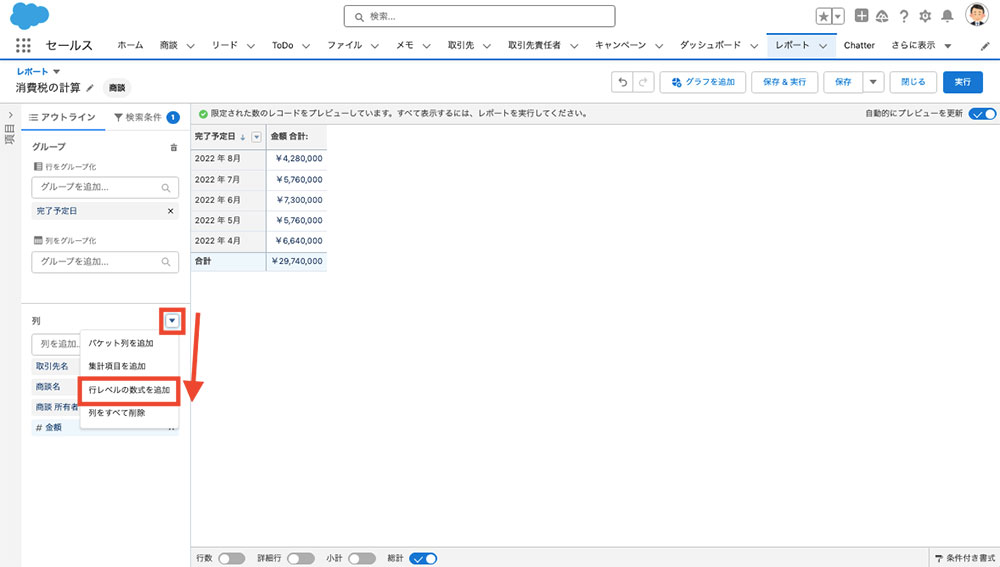The image size is (1000, 567).
Task: Click the 金額 合計 column header
Action: click(x=297, y=137)
